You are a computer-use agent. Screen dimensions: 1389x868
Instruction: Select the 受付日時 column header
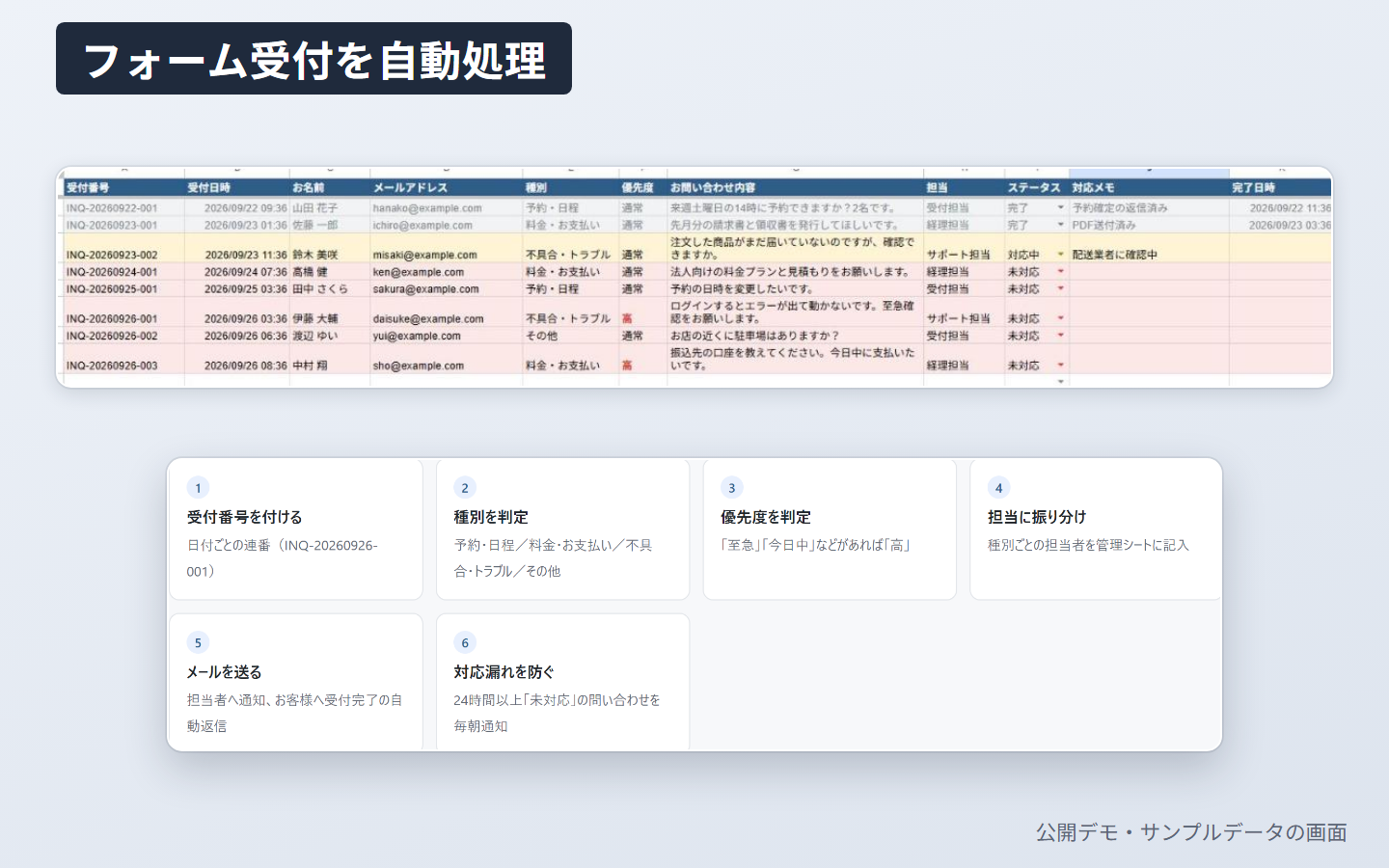[x=237, y=188]
